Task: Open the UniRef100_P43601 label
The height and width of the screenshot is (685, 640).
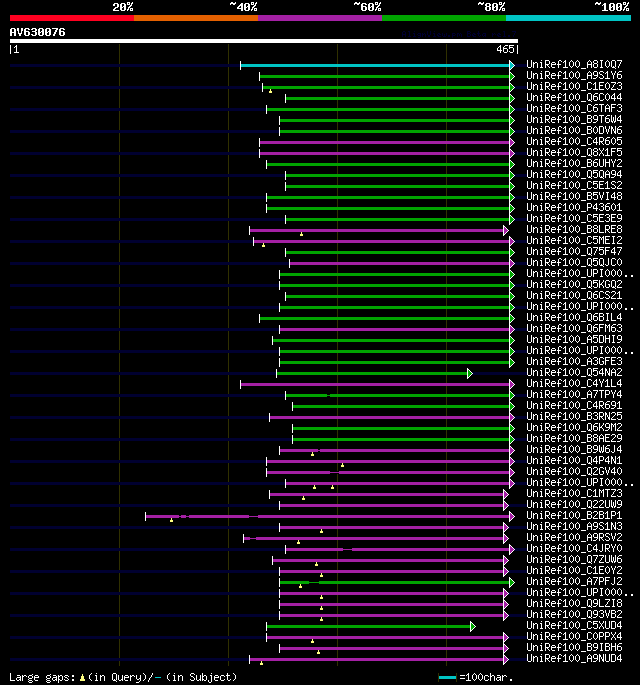Action: tap(574, 207)
